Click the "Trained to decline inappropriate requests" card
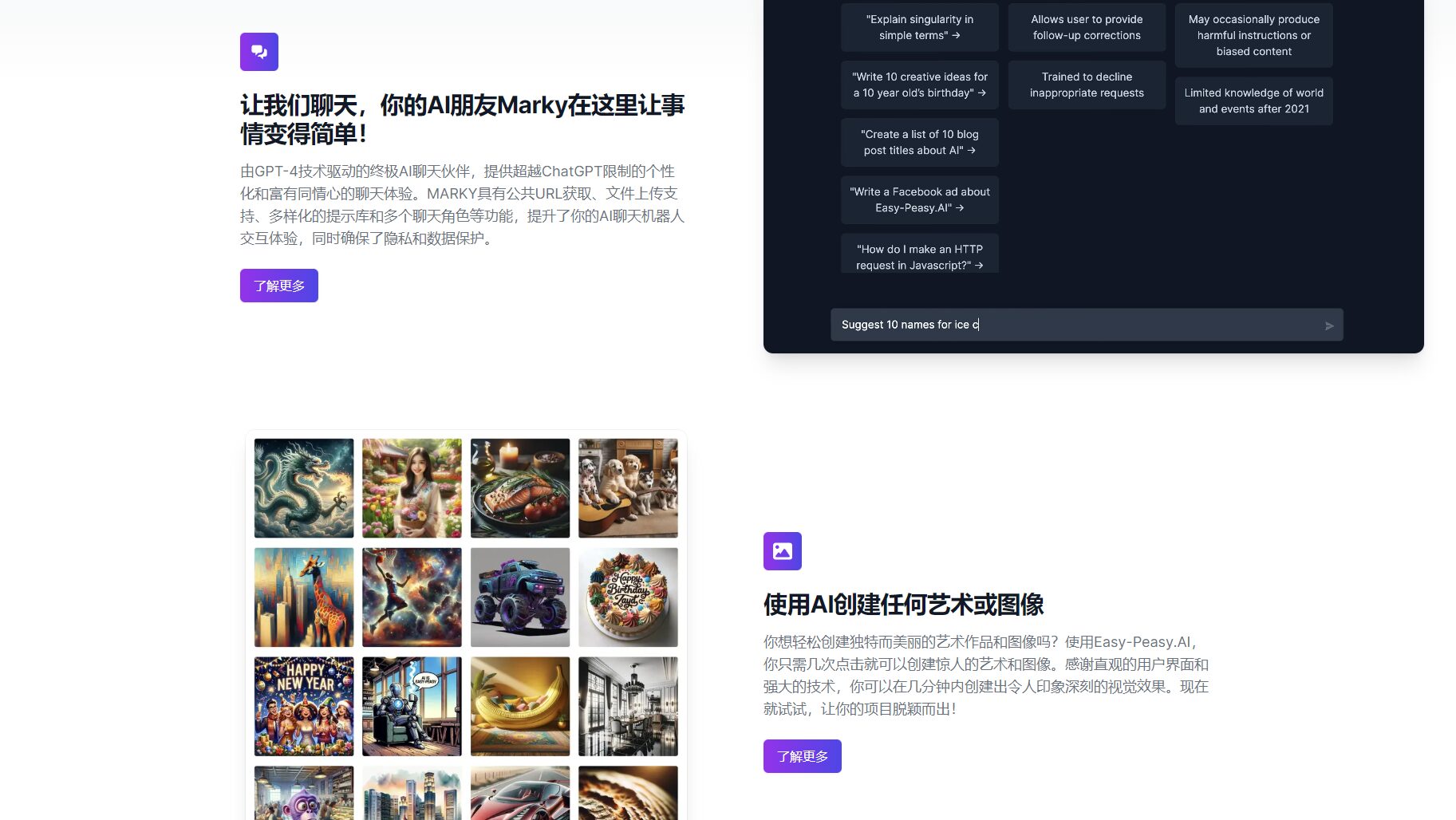Viewport: 1456px width, 820px height. (x=1086, y=85)
